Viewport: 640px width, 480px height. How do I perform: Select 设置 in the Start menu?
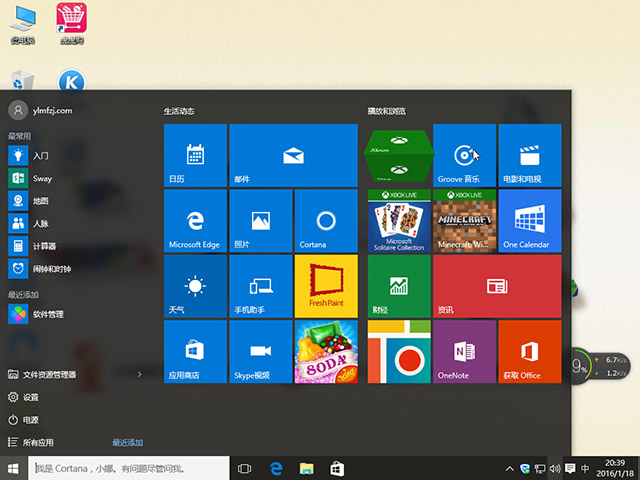click(30, 397)
